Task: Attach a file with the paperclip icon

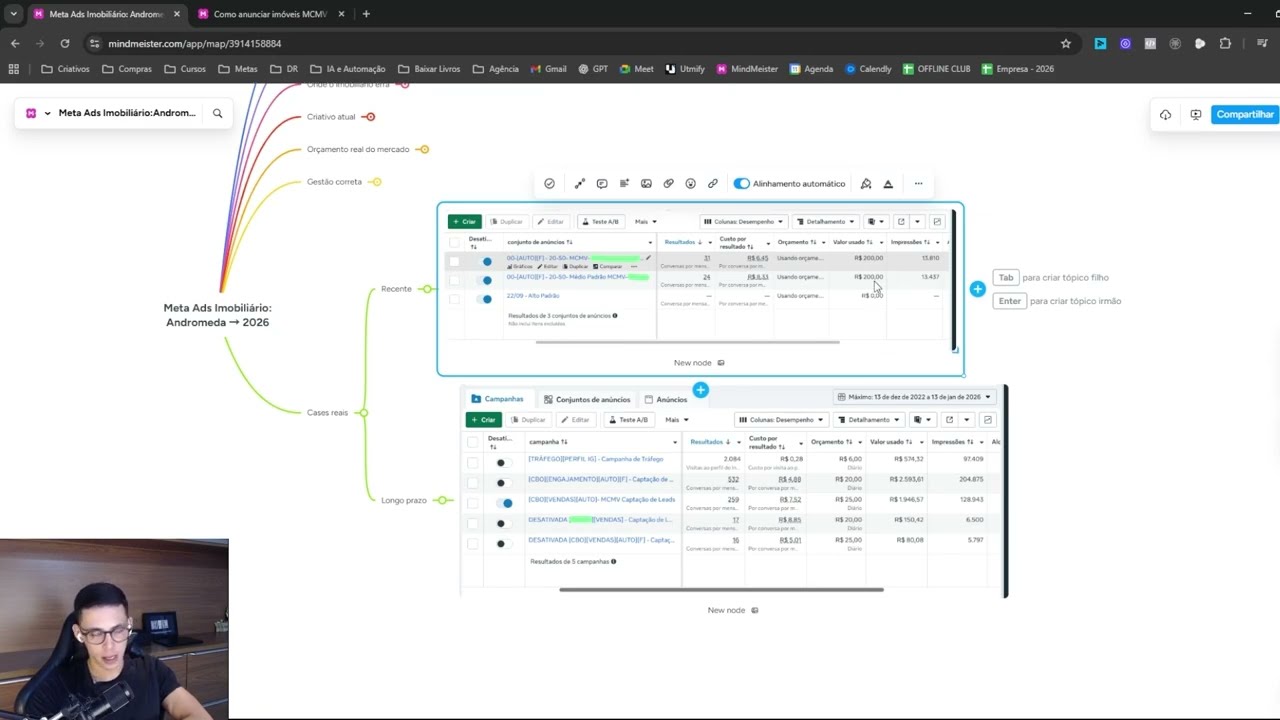Action: pos(668,184)
